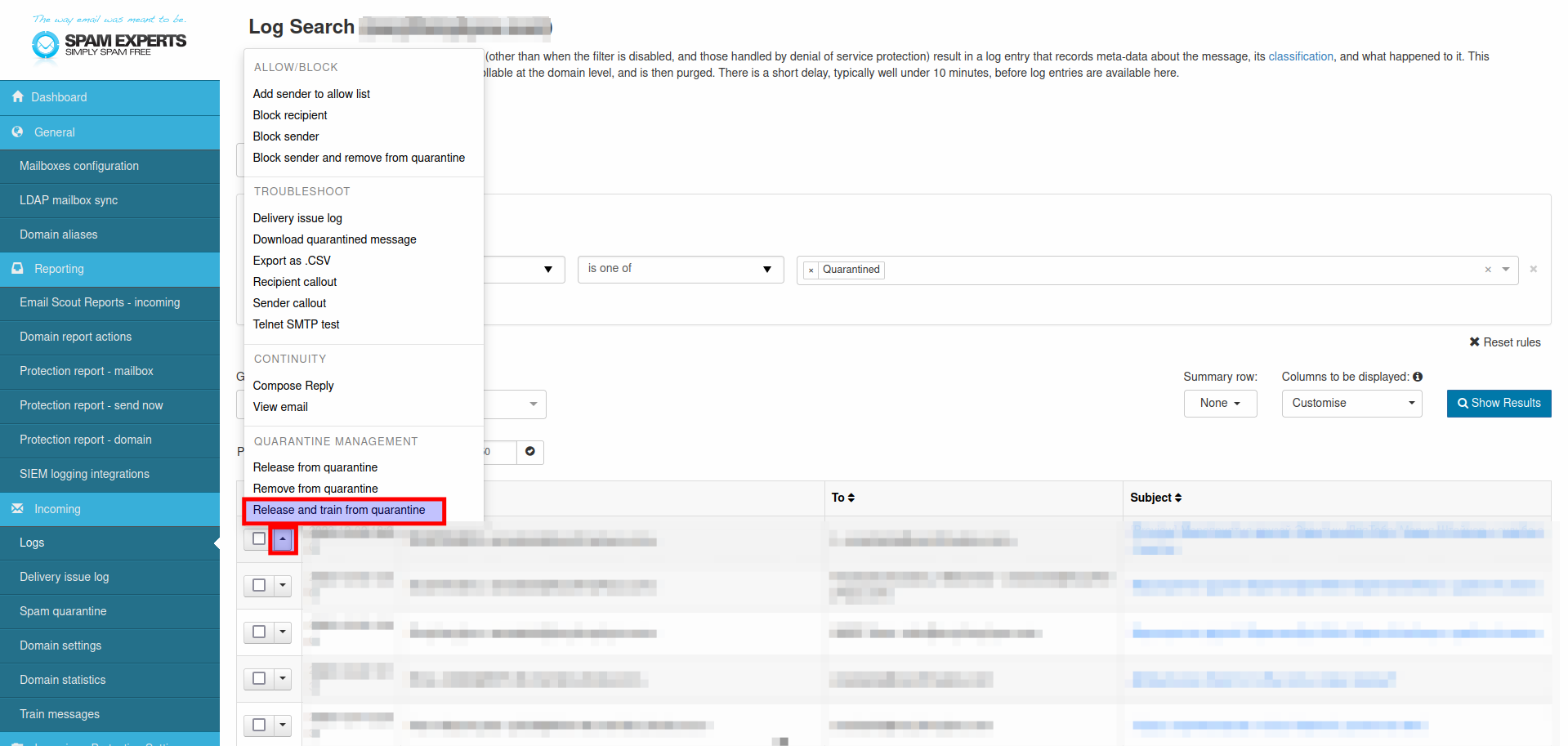Screen dimensions: 1568x746
Task: Click the Spam Experts logo
Action: (109, 38)
